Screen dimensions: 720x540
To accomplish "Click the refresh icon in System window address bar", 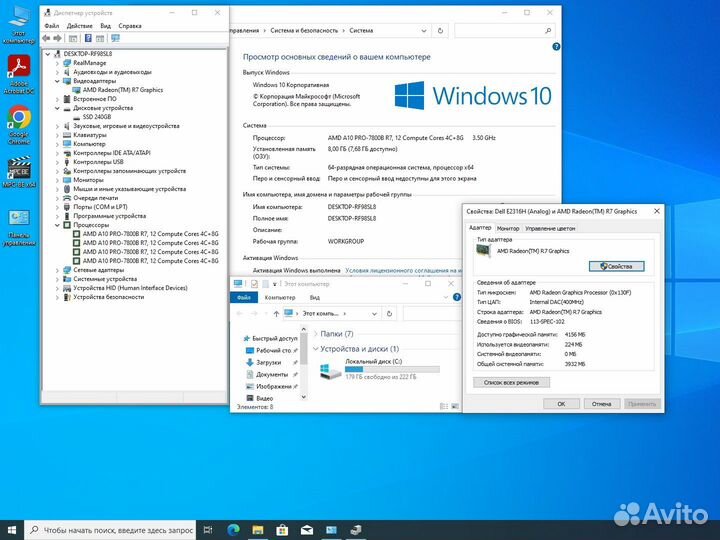I will click(440, 31).
